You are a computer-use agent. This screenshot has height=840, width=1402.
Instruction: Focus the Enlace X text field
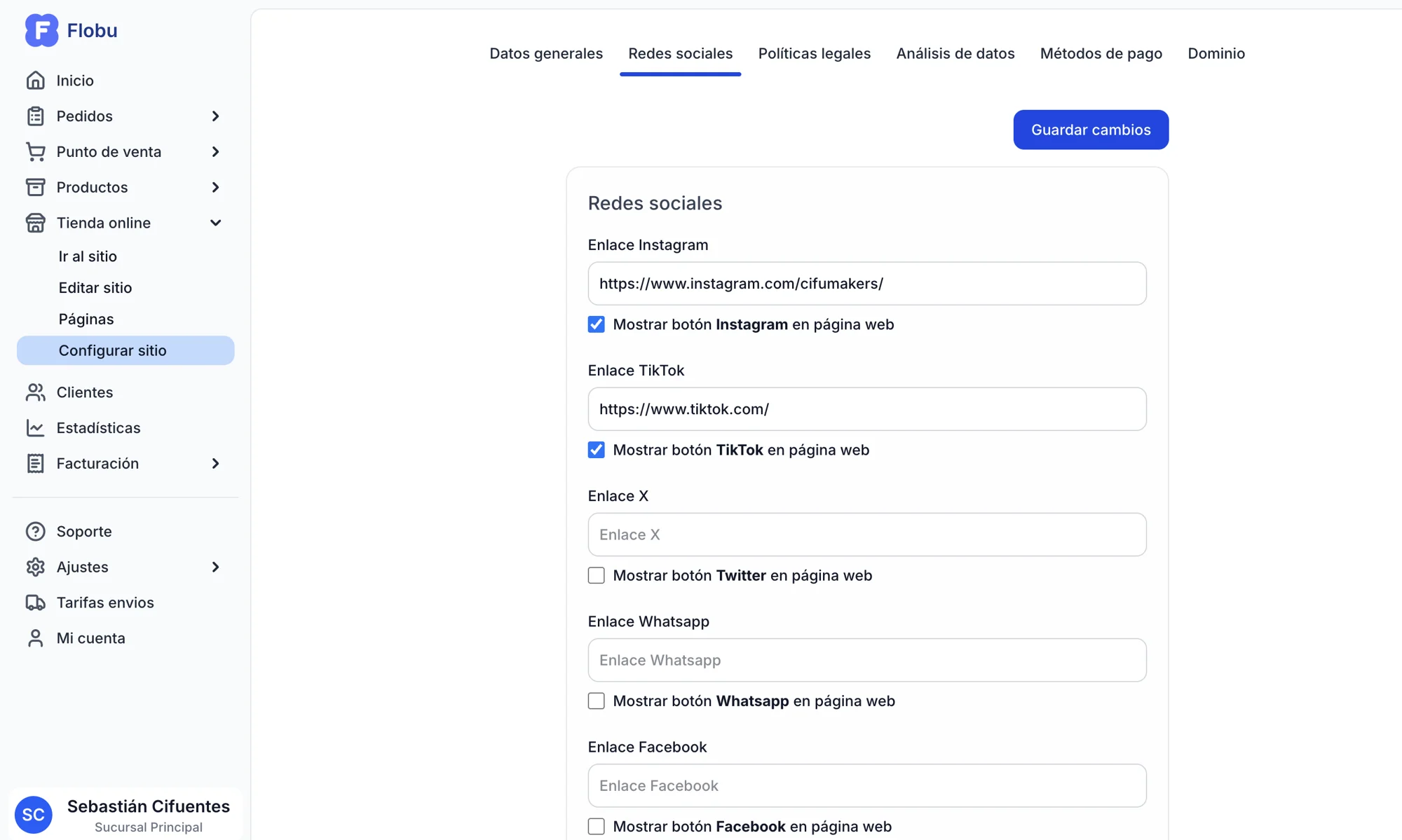tap(866, 535)
